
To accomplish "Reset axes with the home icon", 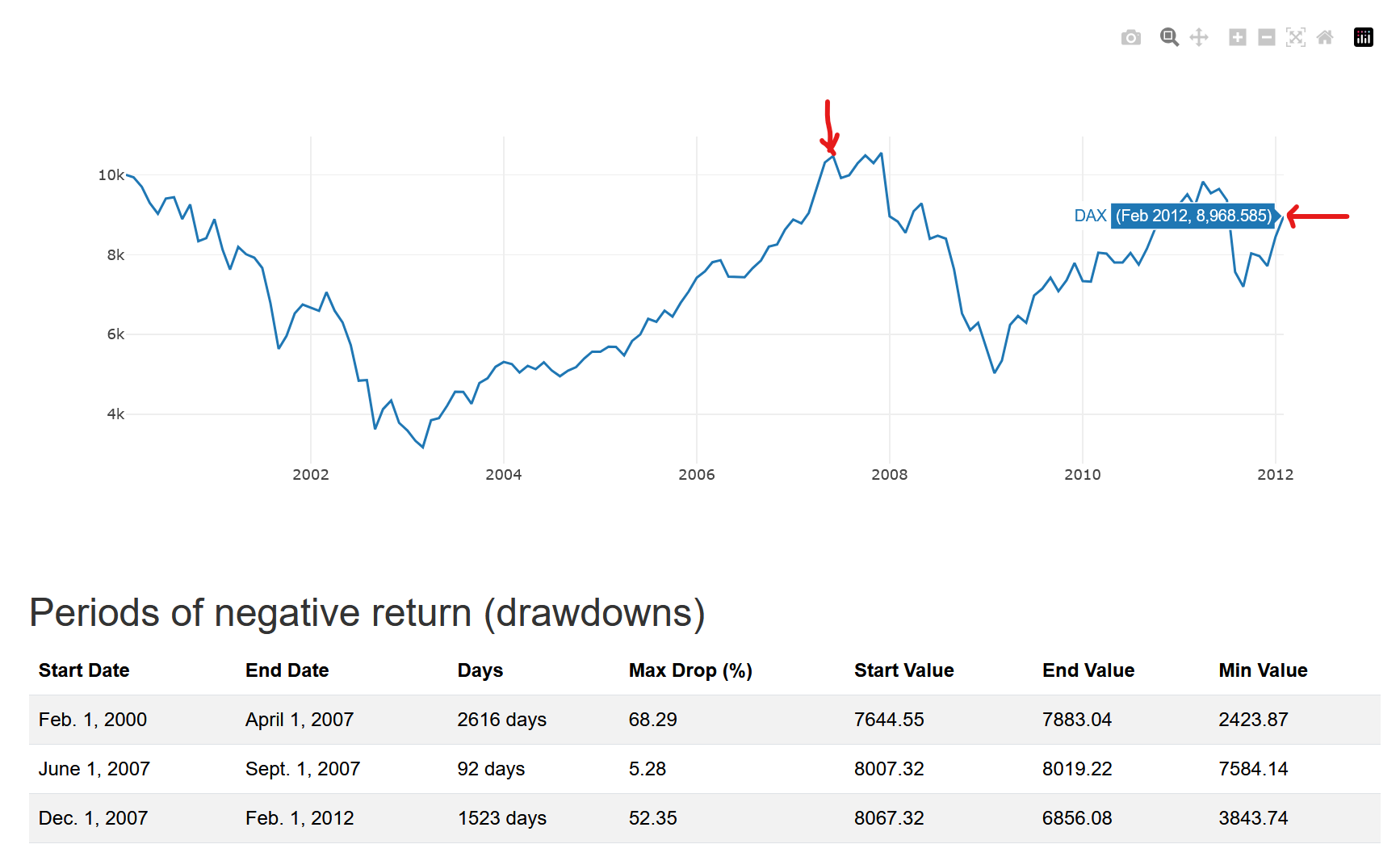I will [x=1325, y=37].
